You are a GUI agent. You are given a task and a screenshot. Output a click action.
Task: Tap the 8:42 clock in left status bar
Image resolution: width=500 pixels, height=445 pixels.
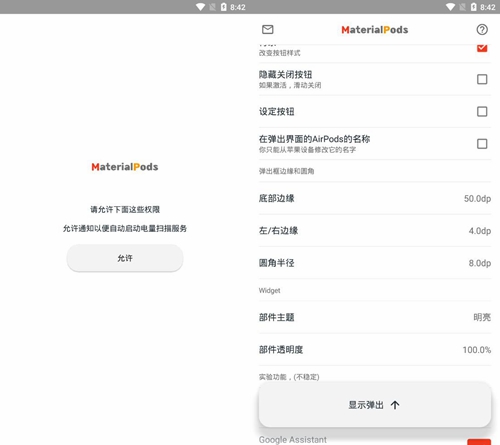tap(238, 7)
